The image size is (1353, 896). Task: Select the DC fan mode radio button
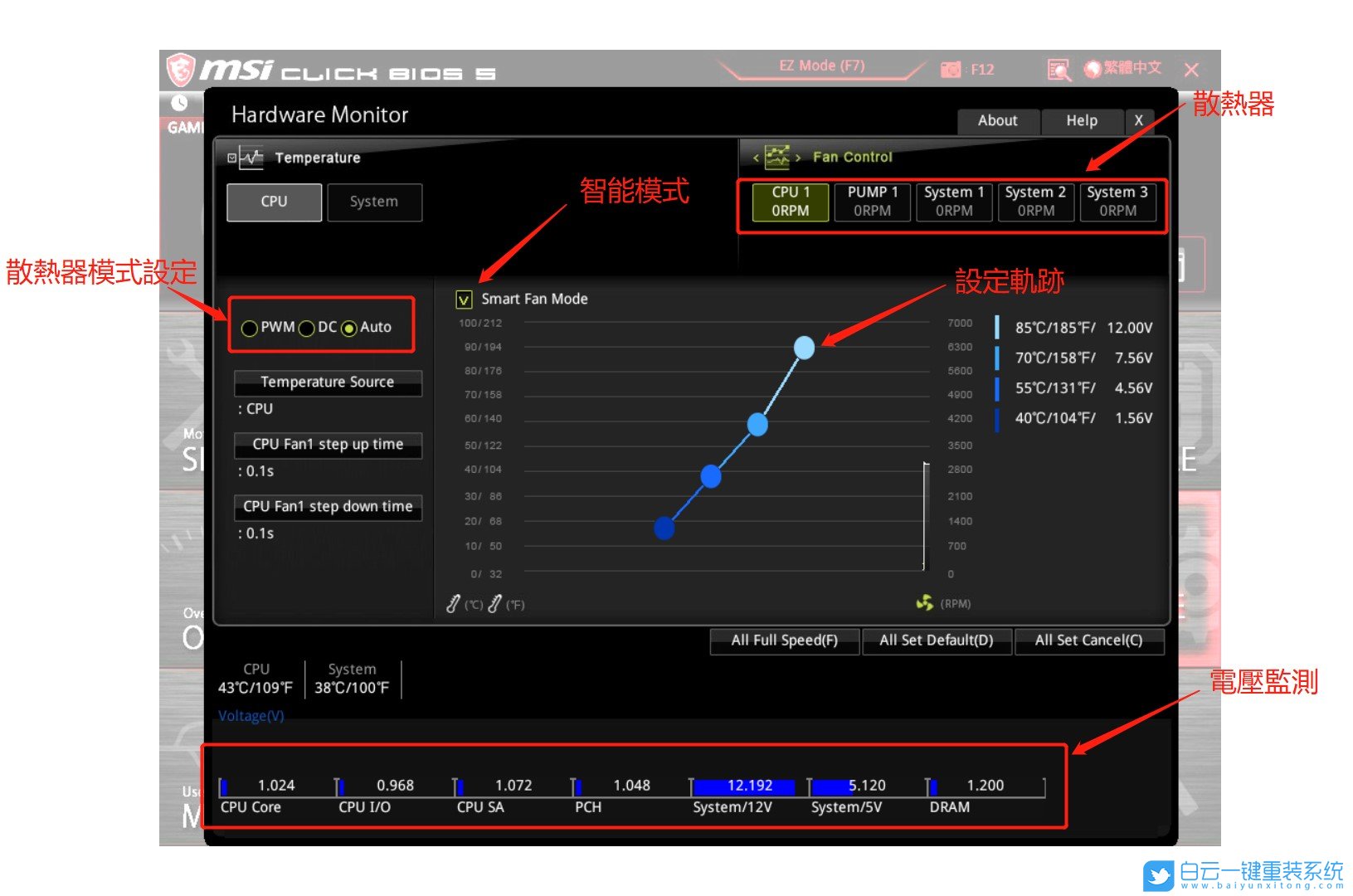click(306, 329)
